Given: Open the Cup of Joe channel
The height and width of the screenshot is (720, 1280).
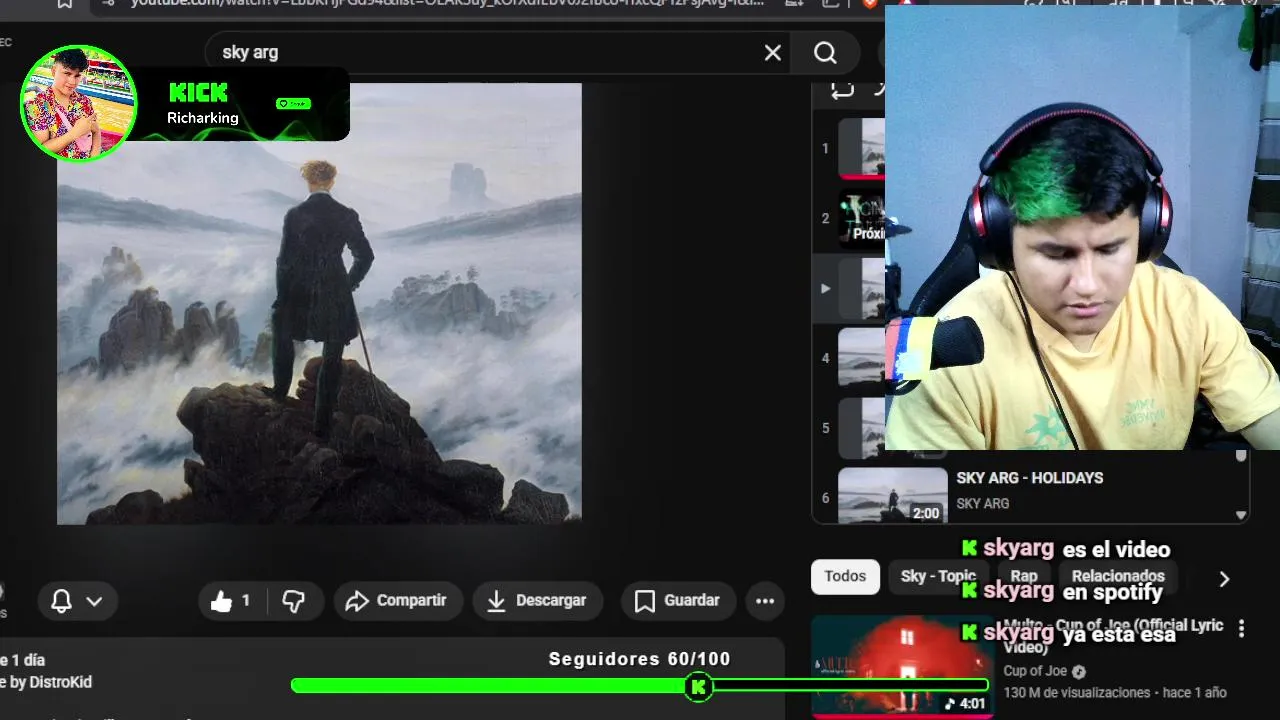Looking at the screenshot, I should (1035, 671).
